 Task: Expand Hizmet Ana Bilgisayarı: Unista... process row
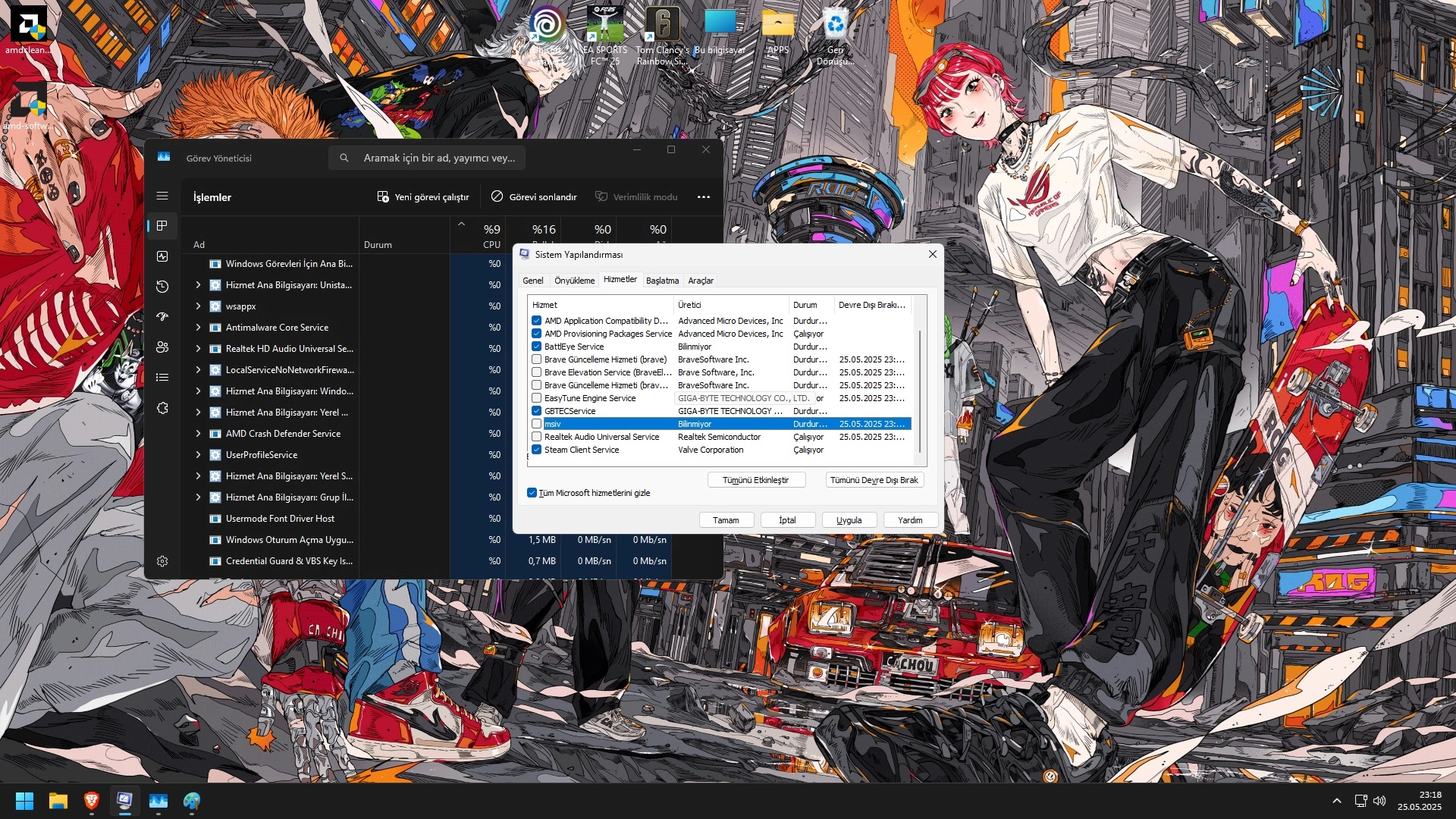coord(198,285)
